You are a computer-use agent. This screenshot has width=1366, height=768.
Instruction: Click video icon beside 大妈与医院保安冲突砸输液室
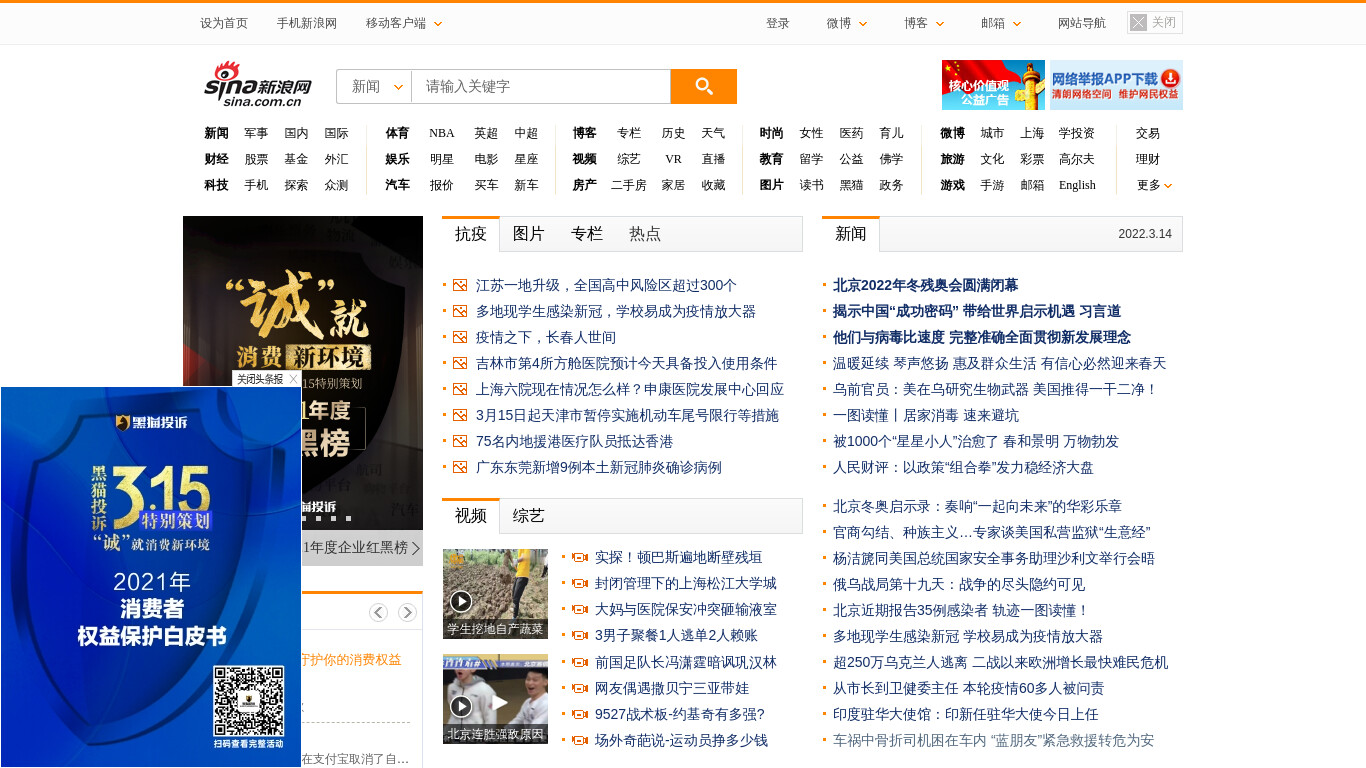click(579, 609)
